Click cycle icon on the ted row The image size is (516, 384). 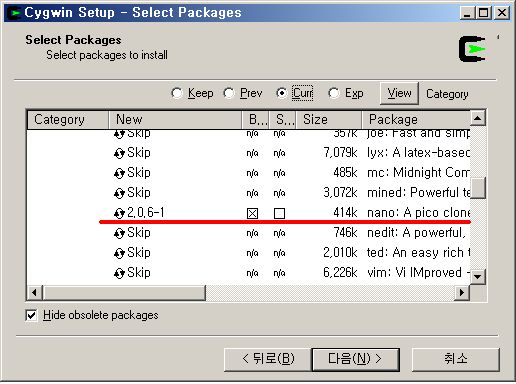point(119,253)
